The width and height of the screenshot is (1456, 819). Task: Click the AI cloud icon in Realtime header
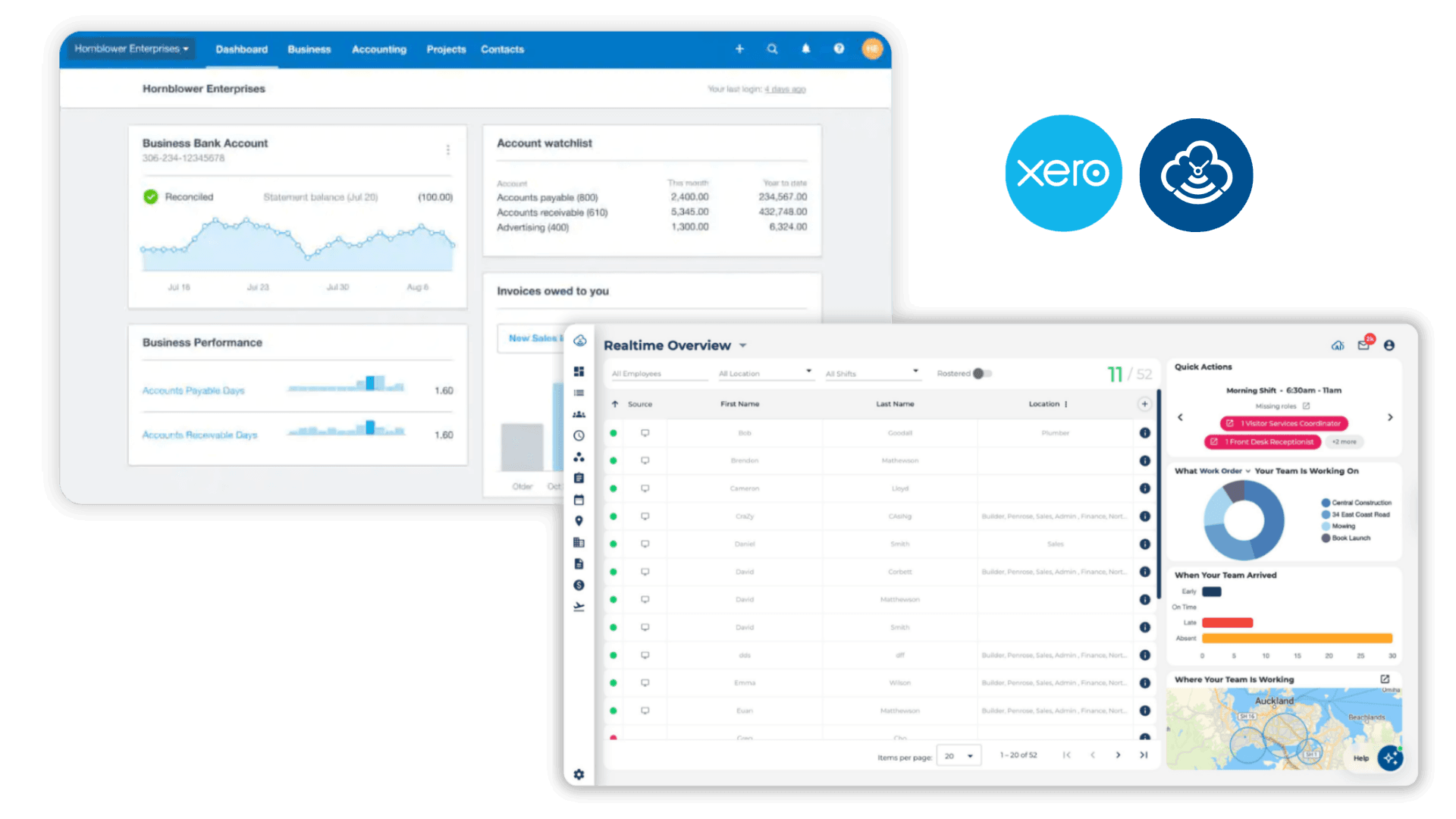point(1338,346)
